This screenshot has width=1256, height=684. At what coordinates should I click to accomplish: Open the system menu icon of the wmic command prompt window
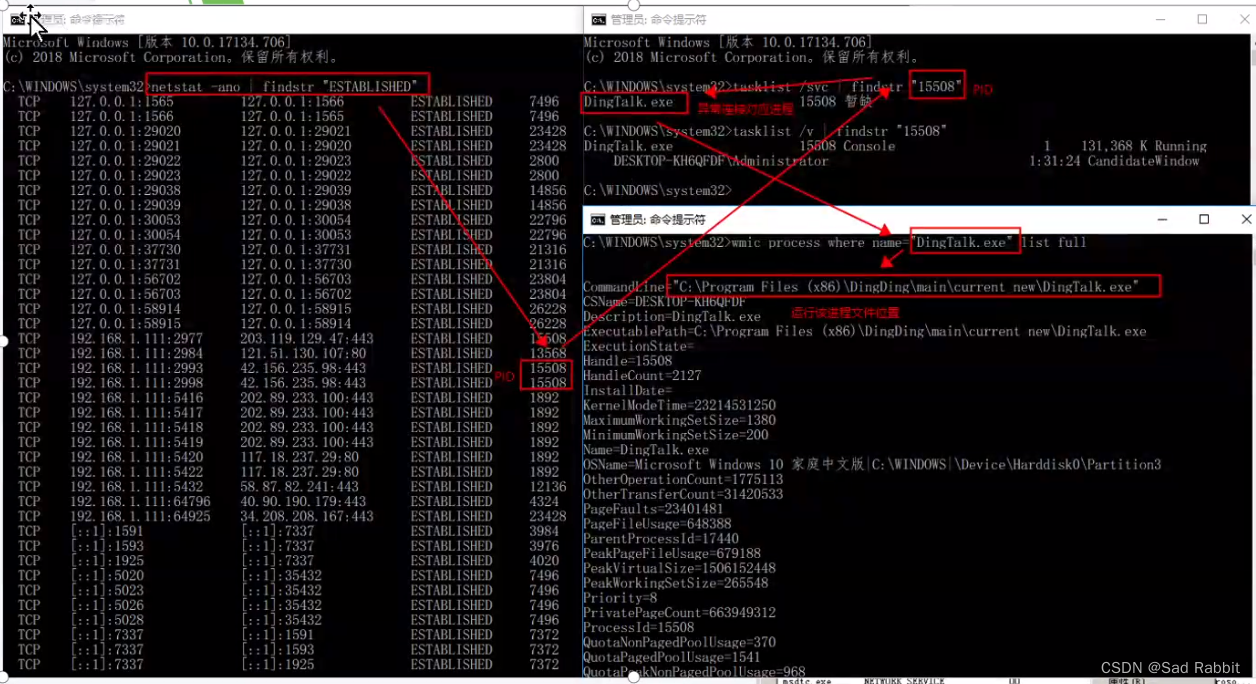coord(598,219)
